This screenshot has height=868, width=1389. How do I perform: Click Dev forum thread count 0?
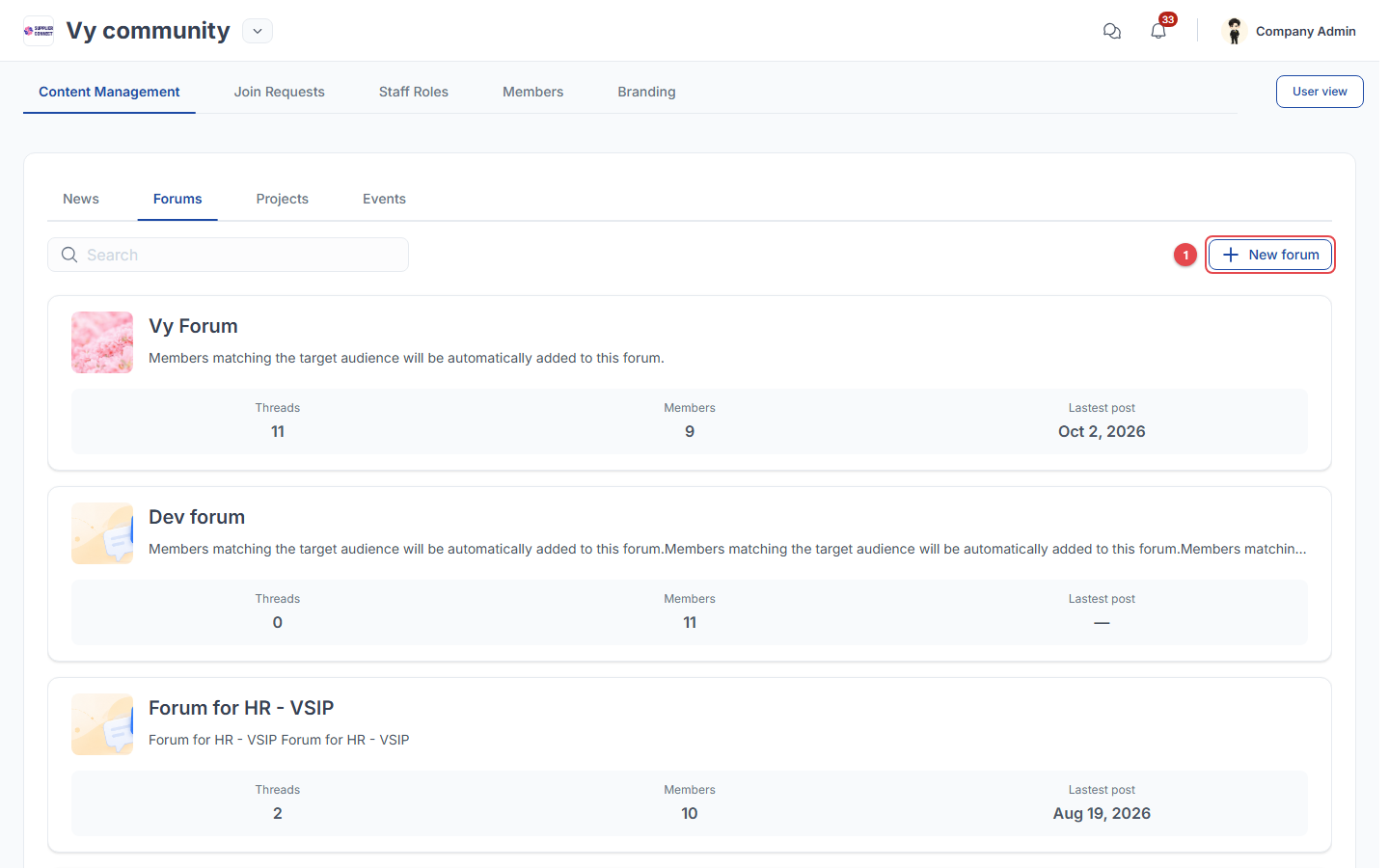point(278,622)
